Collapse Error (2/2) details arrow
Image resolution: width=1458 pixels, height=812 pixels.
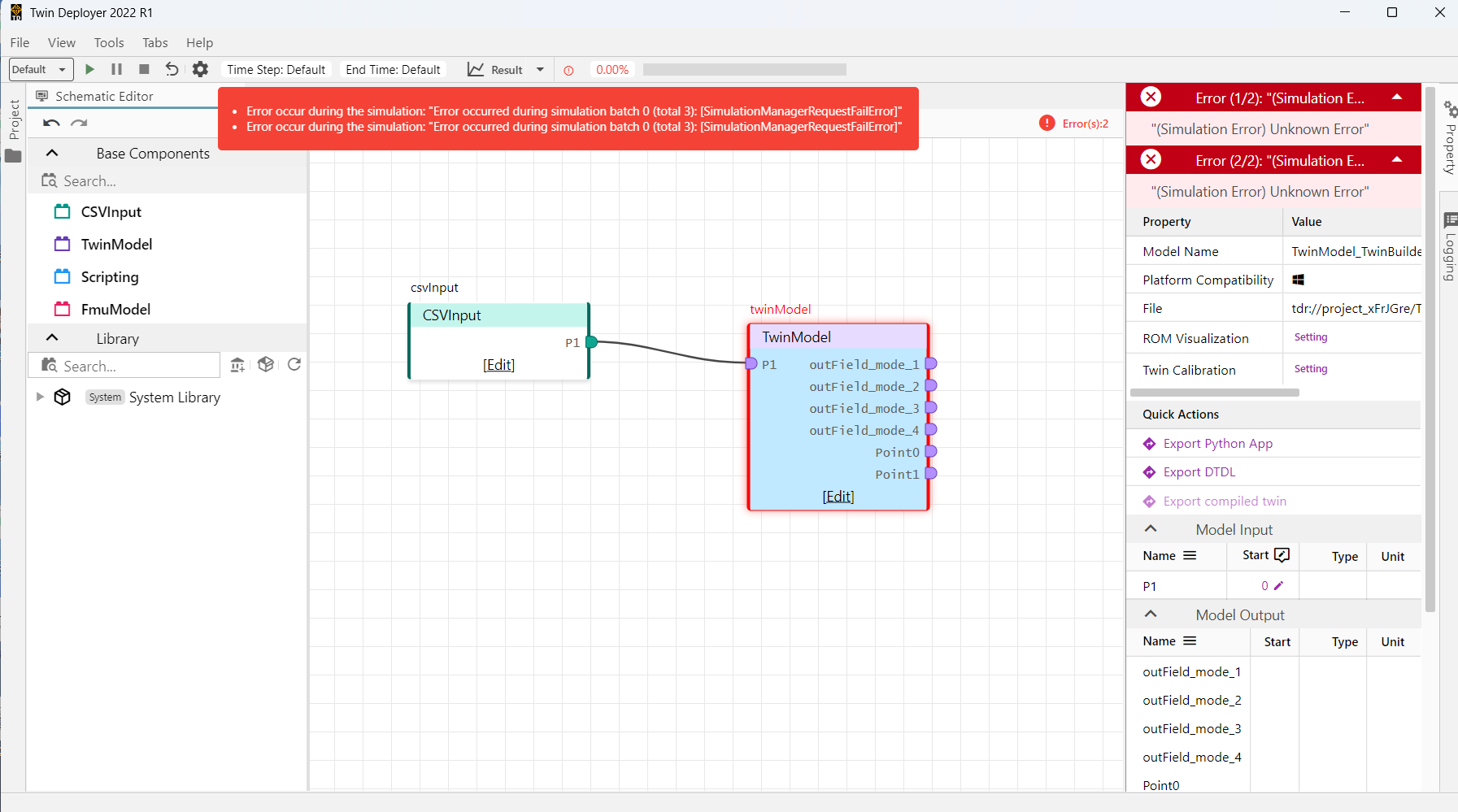(x=1397, y=159)
